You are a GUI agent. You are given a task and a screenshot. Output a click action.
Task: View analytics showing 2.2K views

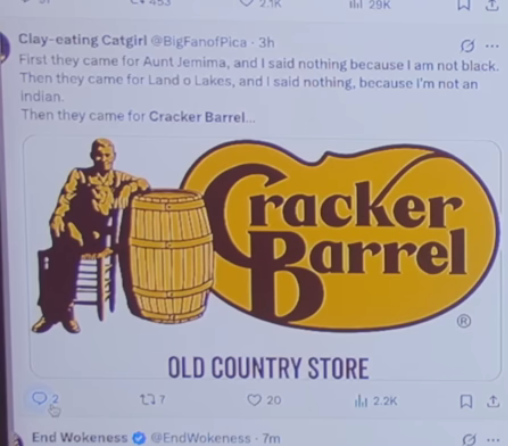pos(376,401)
